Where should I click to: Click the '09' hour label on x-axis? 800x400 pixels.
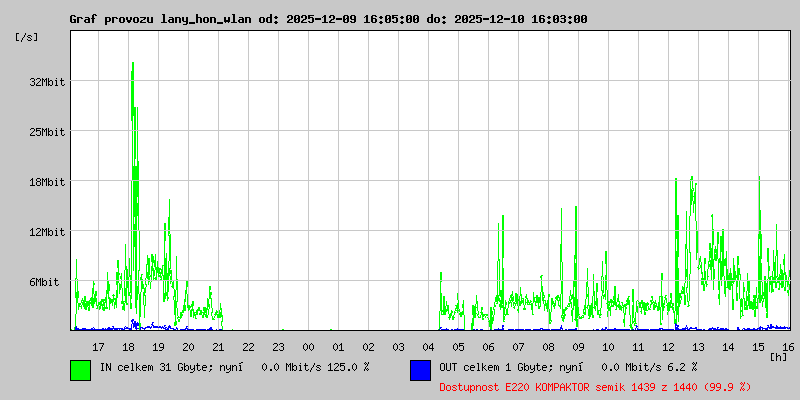click(578, 347)
